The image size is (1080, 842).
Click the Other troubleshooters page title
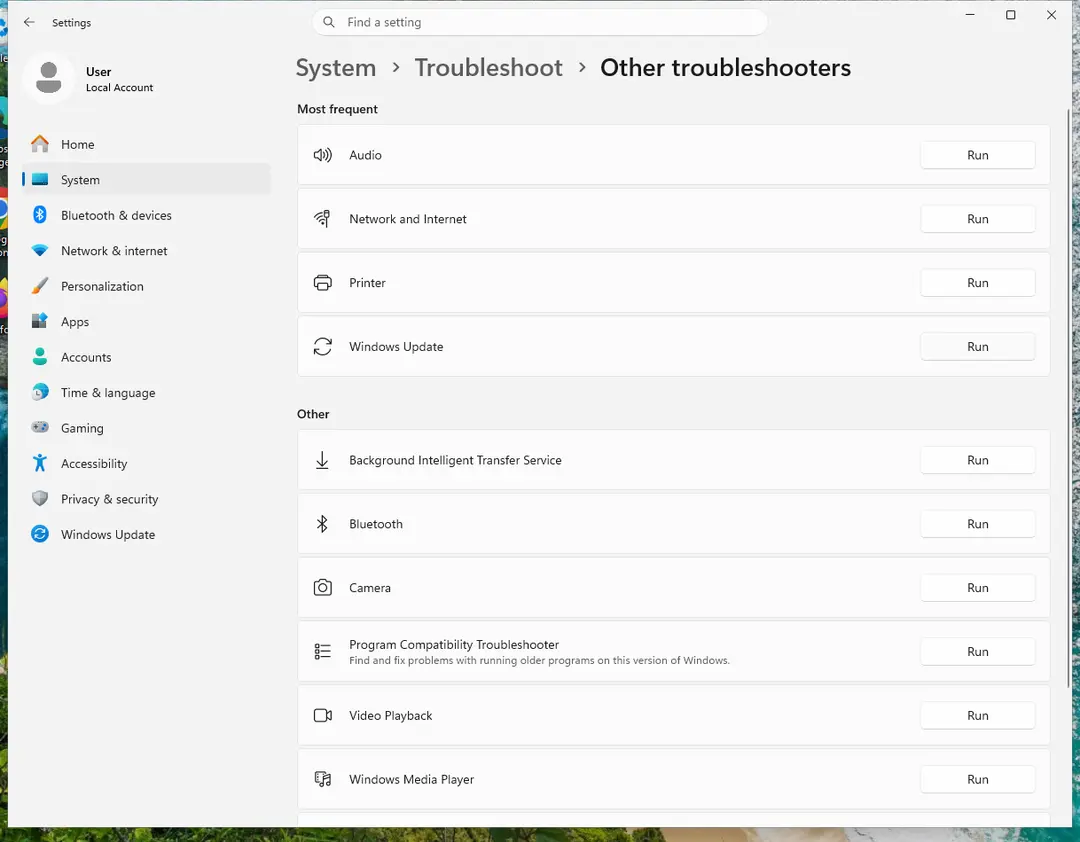pyautogui.click(x=725, y=68)
